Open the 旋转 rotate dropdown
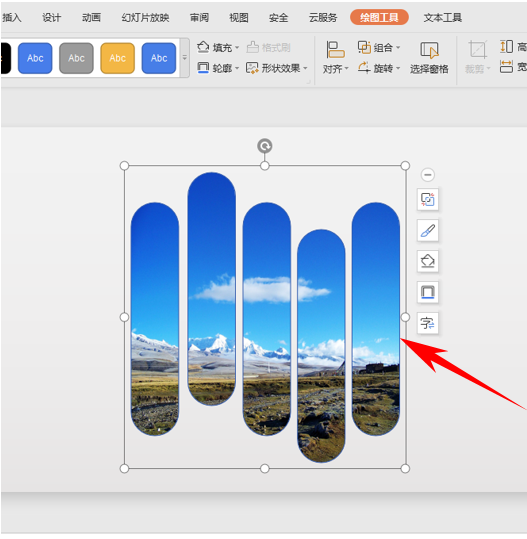Viewport: 527px width, 539px height. click(x=379, y=68)
